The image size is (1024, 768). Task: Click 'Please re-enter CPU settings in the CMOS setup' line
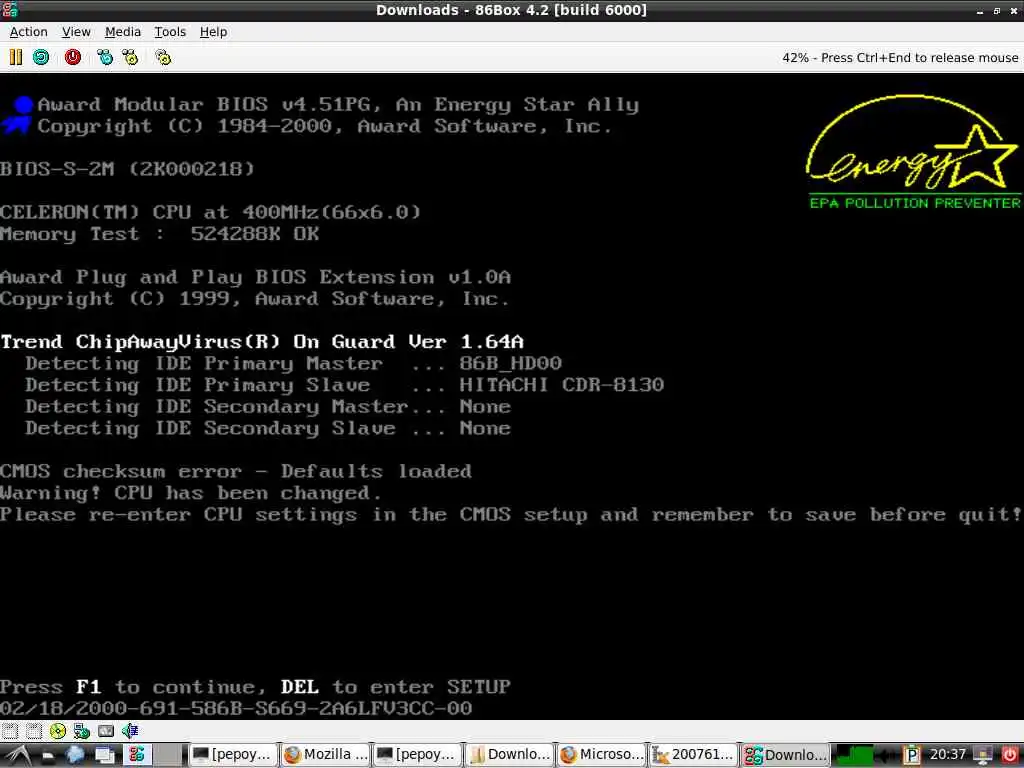click(x=511, y=515)
